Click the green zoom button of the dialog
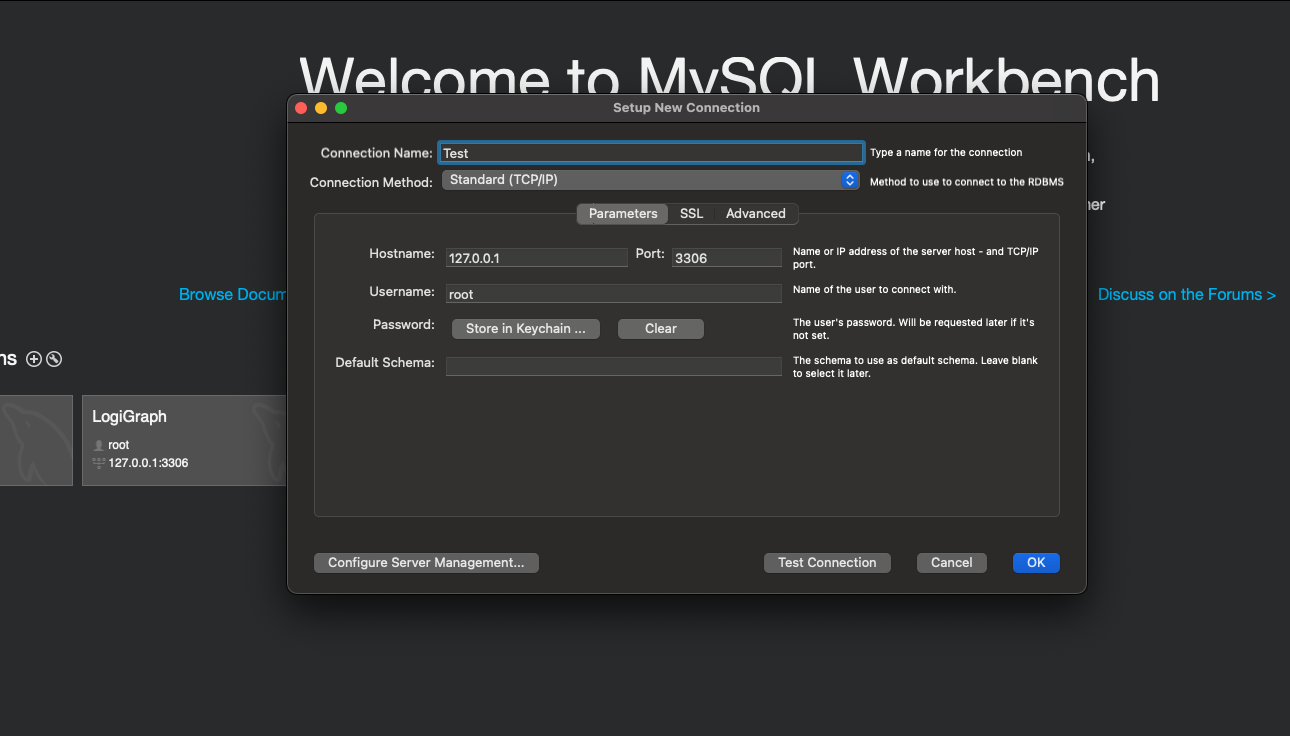The height and width of the screenshot is (736, 1290). [x=341, y=108]
